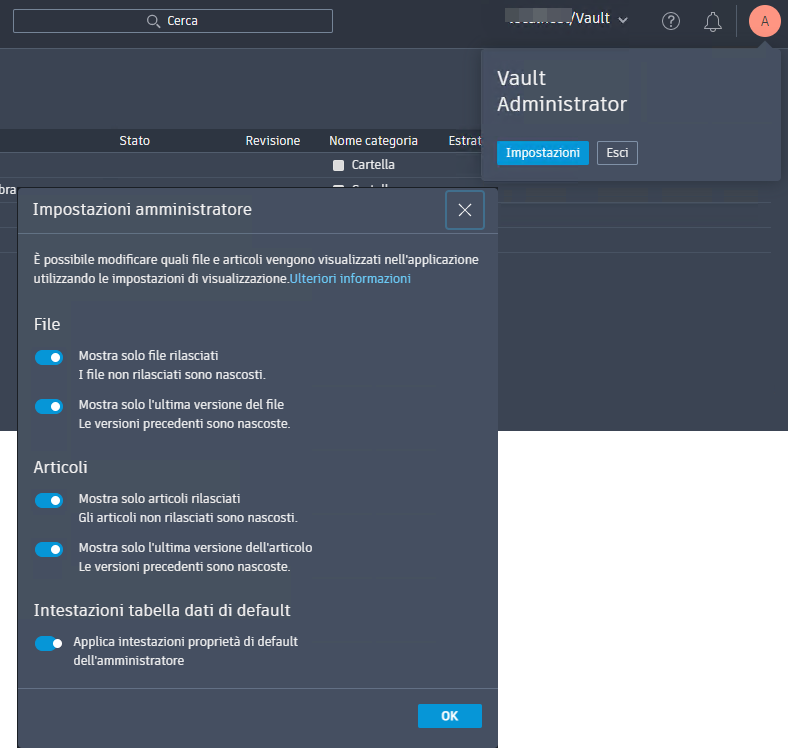Click the 'Impostazioni amministratore' dialog title
The width and height of the screenshot is (788, 752).
tap(142, 209)
